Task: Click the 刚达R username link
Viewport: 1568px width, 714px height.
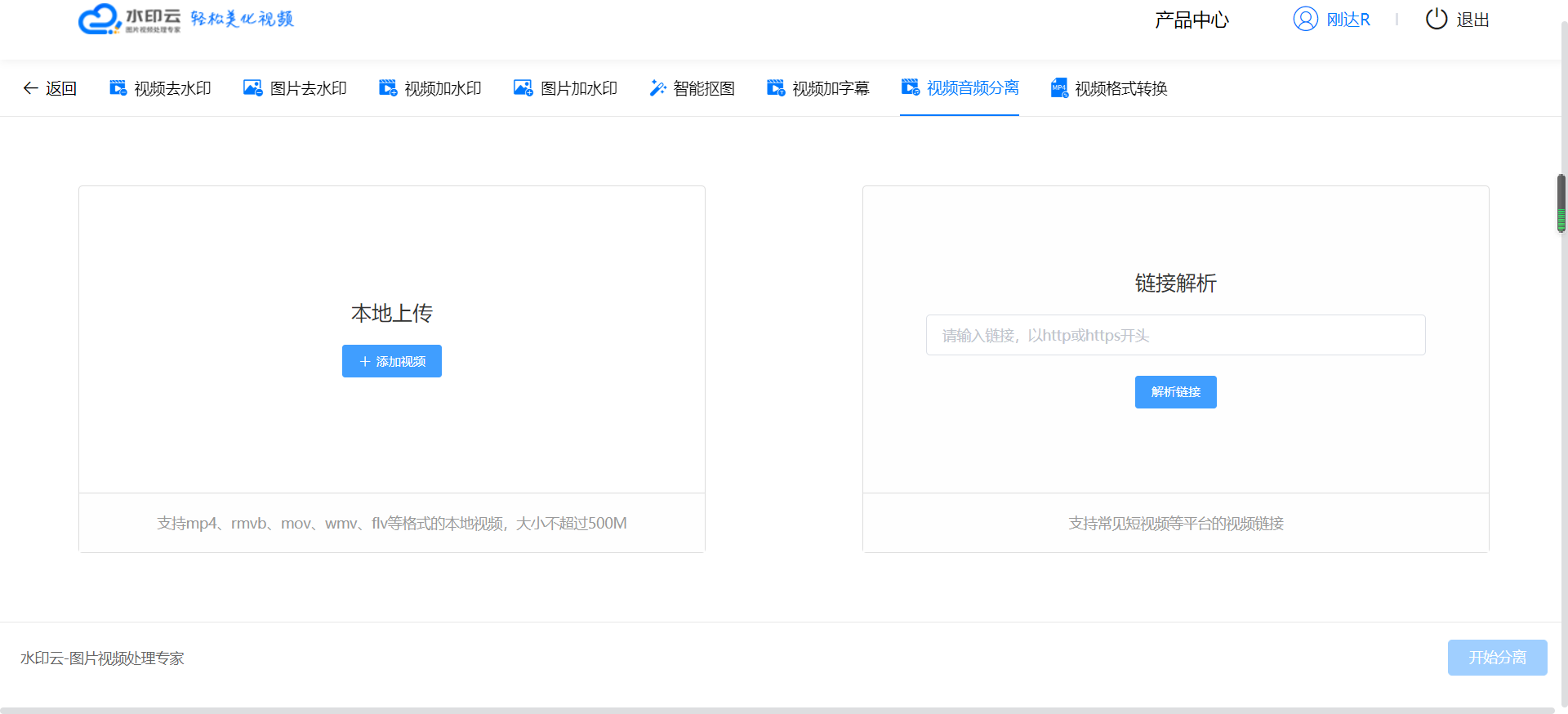Action: [x=1347, y=20]
